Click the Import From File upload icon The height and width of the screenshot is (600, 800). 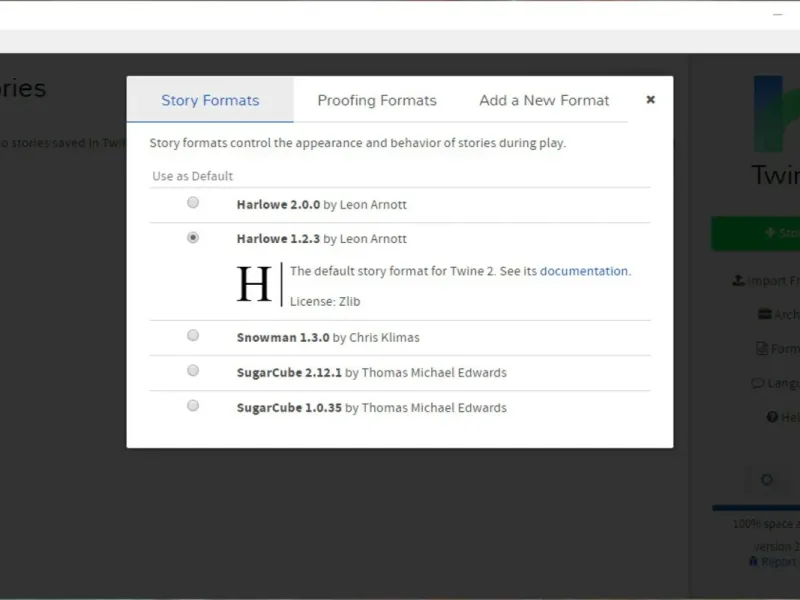tap(738, 280)
